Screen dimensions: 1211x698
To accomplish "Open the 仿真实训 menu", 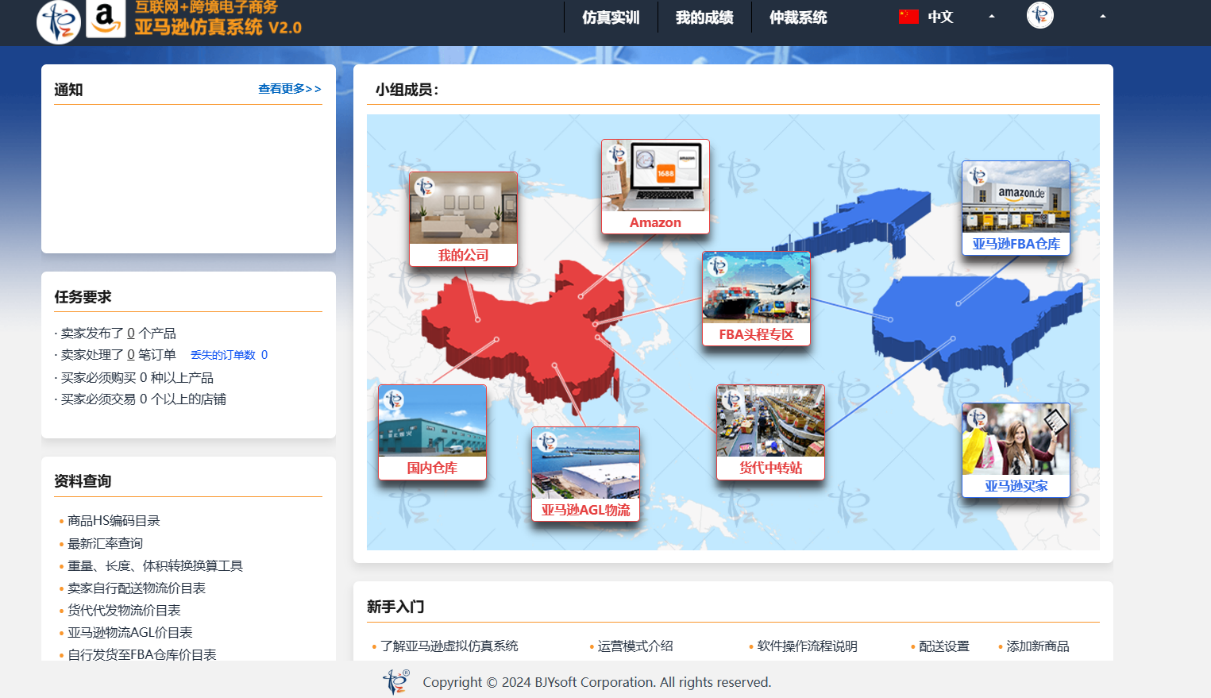I will (610, 17).
